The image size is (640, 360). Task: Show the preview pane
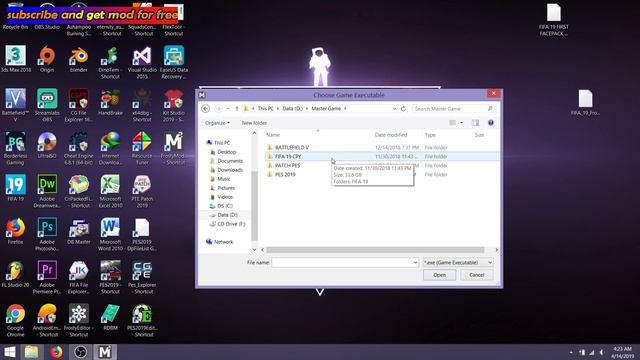point(475,123)
